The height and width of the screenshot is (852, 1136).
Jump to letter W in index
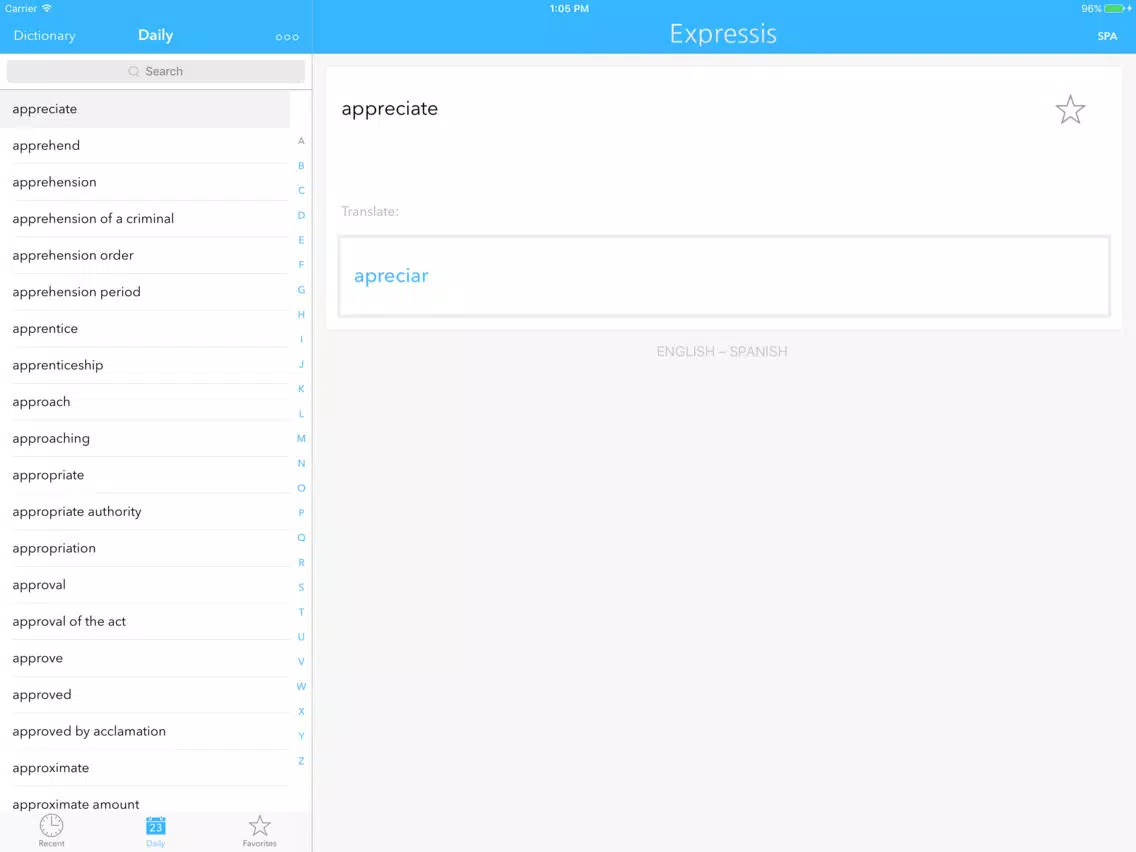(x=301, y=686)
